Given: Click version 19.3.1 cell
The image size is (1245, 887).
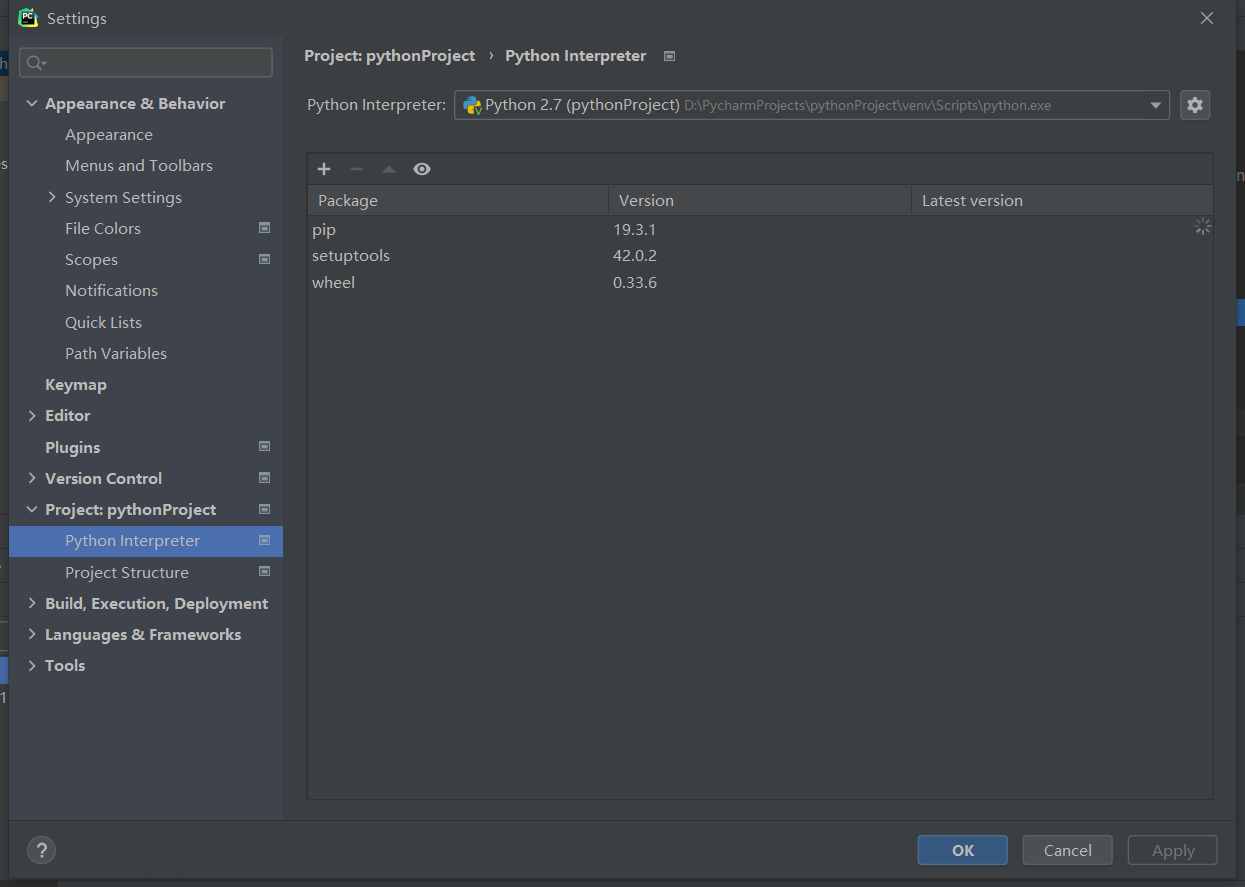Looking at the screenshot, I should click(x=634, y=229).
